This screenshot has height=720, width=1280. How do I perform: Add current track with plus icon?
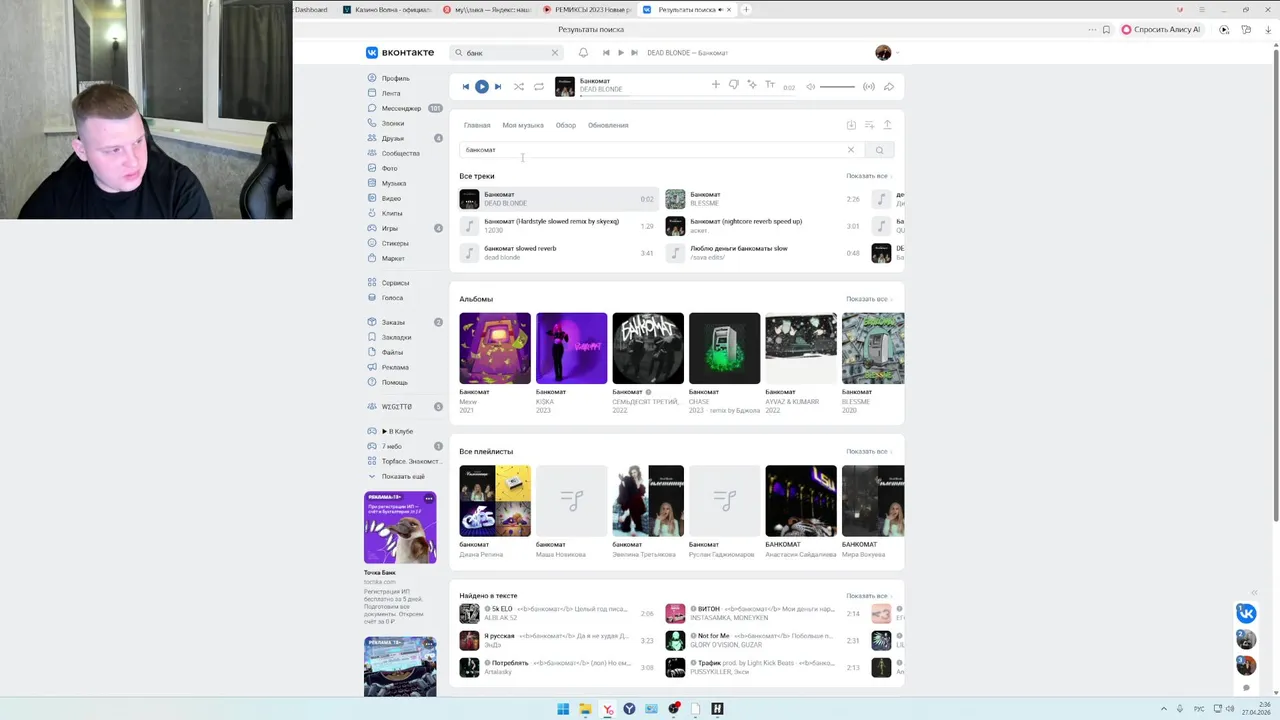(x=715, y=85)
